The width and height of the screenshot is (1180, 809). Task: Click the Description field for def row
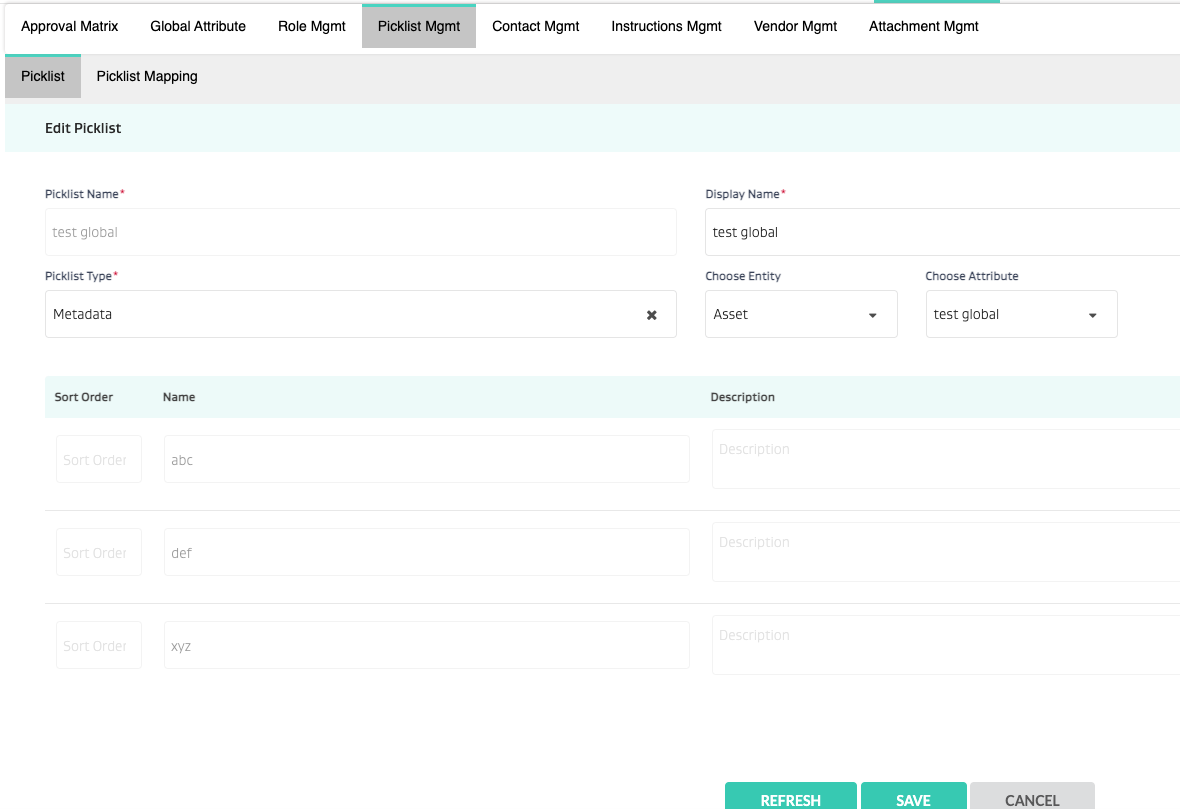coord(945,552)
